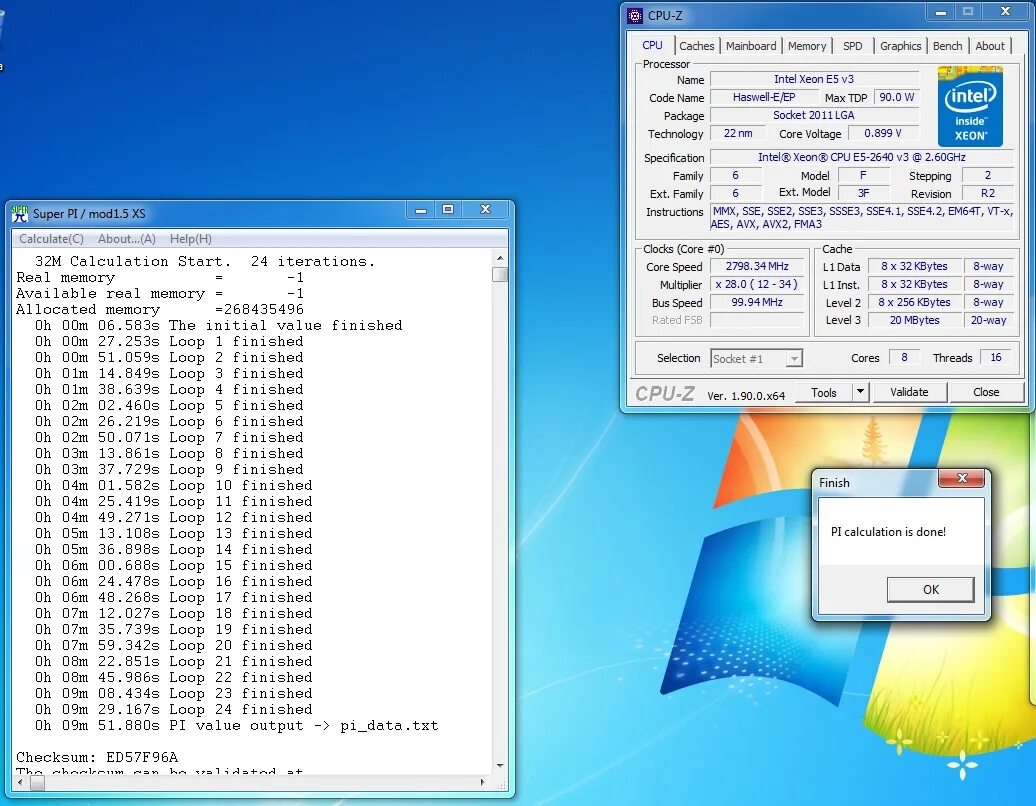
Task: Open the About...(A) menu in Super PI
Action: [126, 238]
